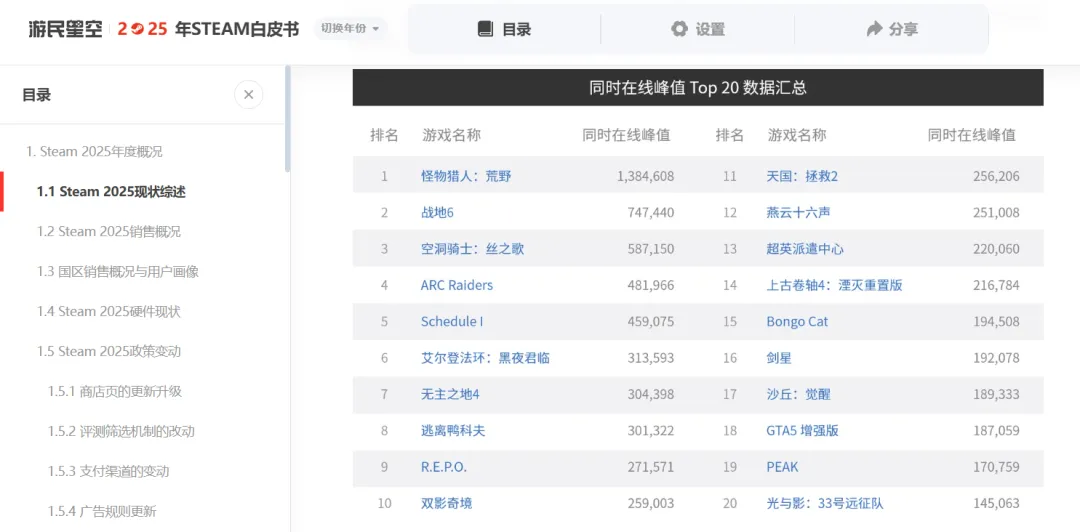Click the peak value 170,759
Viewport: 1080px width, 532px height.
tap(997, 467)
